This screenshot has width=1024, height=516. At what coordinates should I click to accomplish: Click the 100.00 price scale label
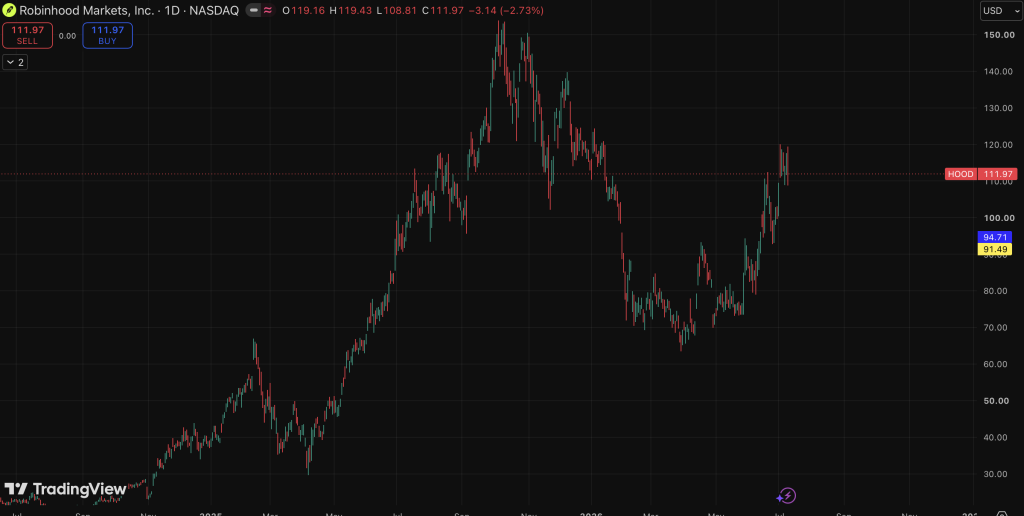tap(999, 218)
